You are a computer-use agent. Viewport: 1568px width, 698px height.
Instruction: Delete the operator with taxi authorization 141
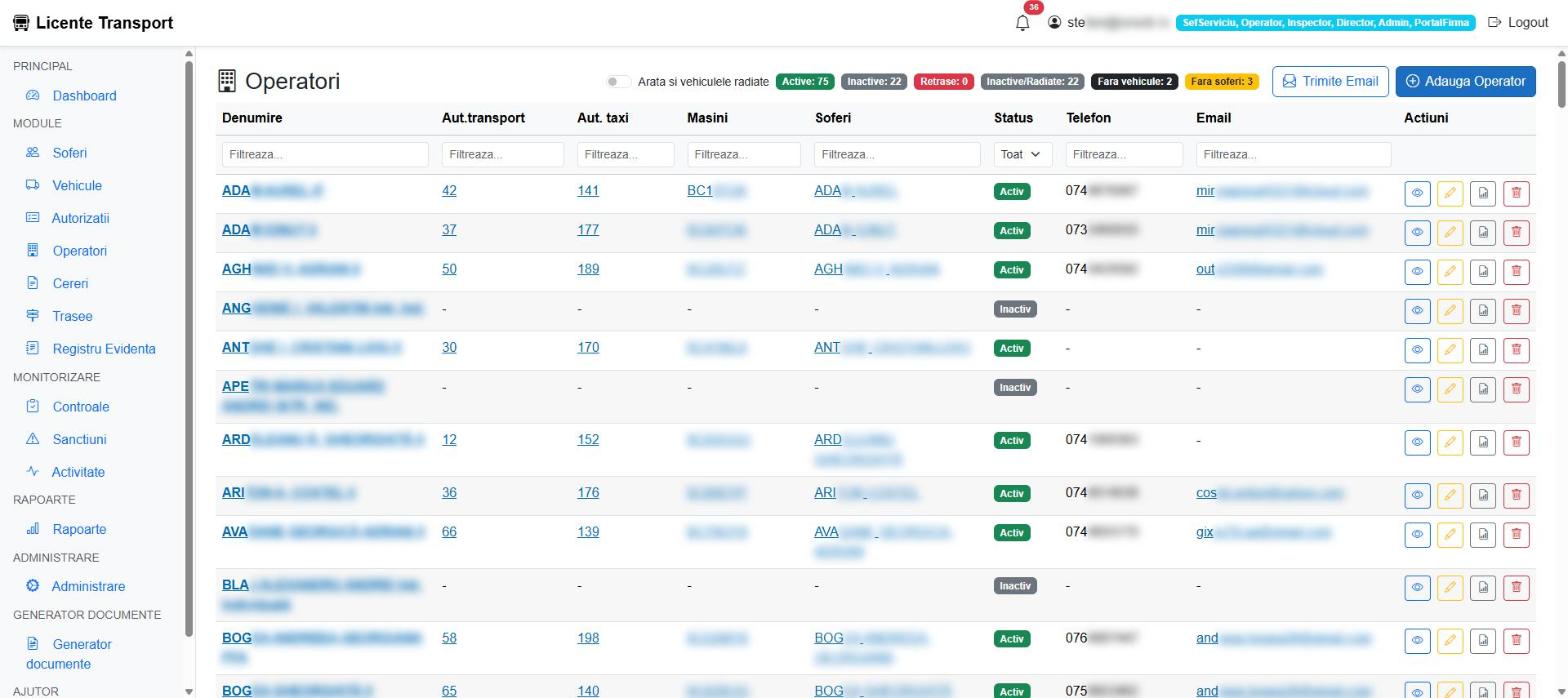coord(1516,193)
